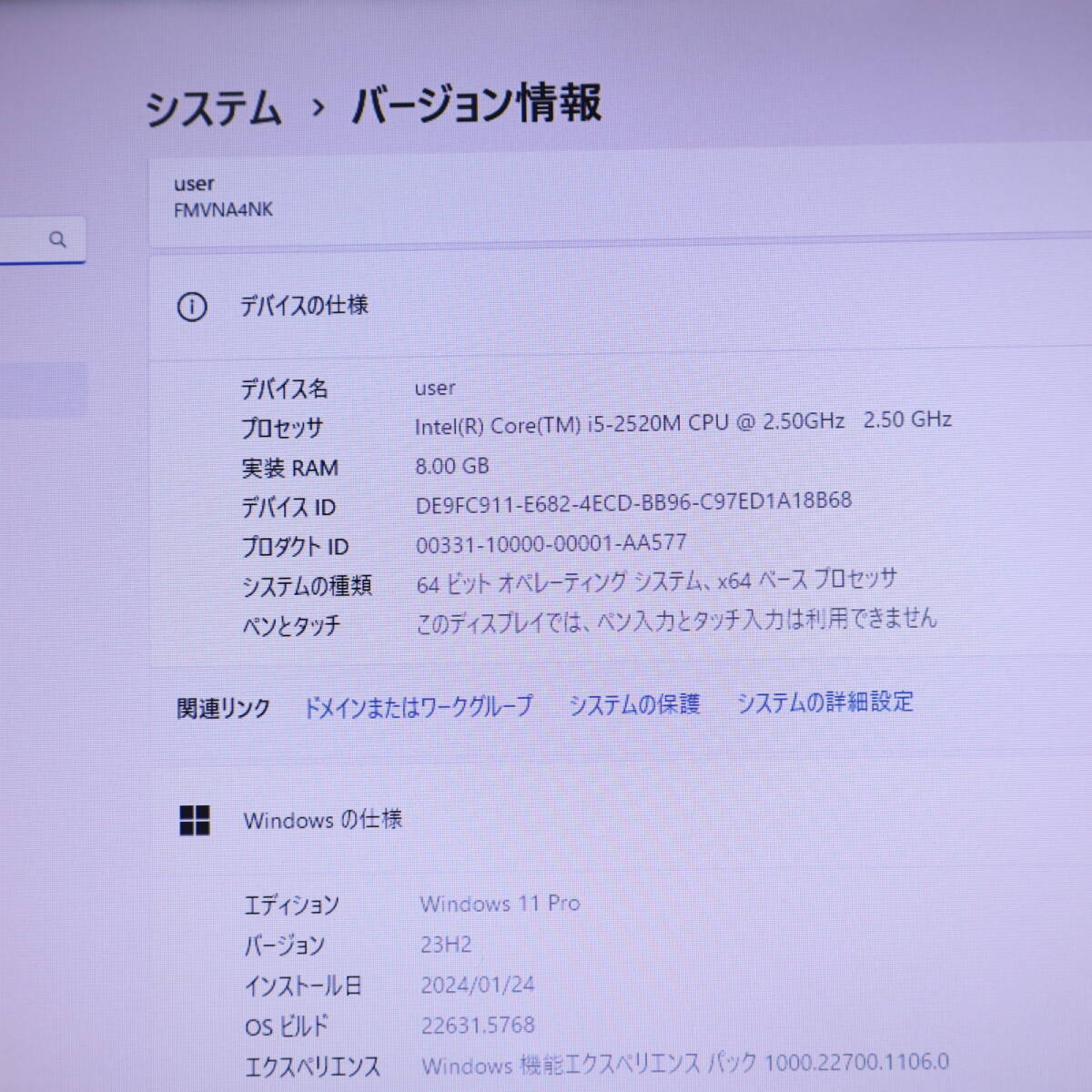Click the バージョン情報 page title

[477, 103]
